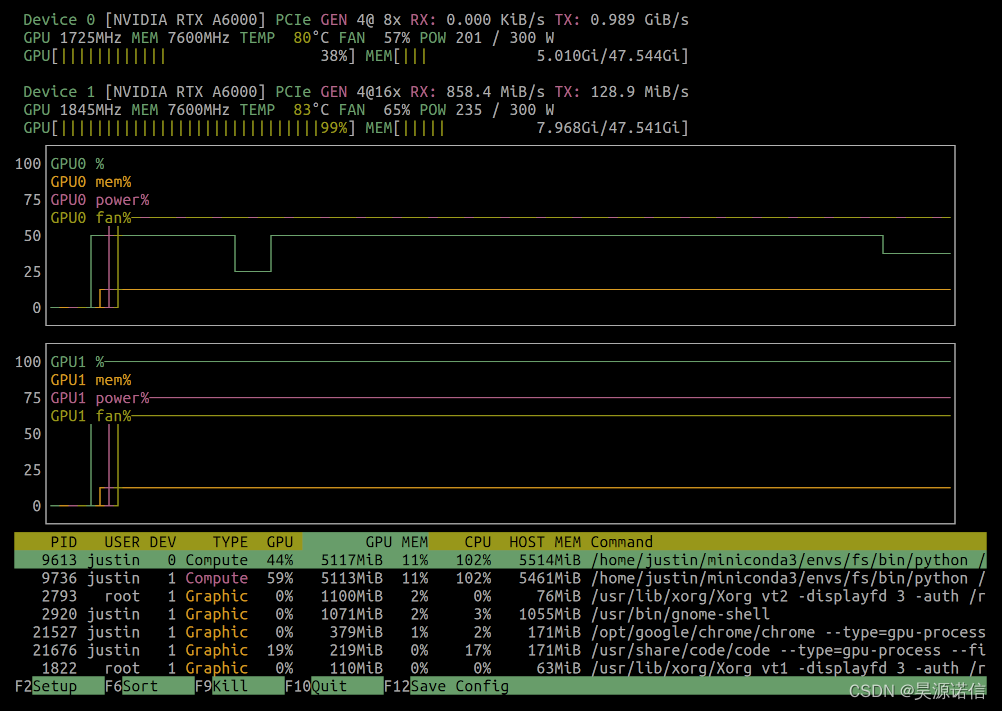Click Device 1 MEM usage bar
This screenshot has height=711, width=1002.
coord(527,128)
